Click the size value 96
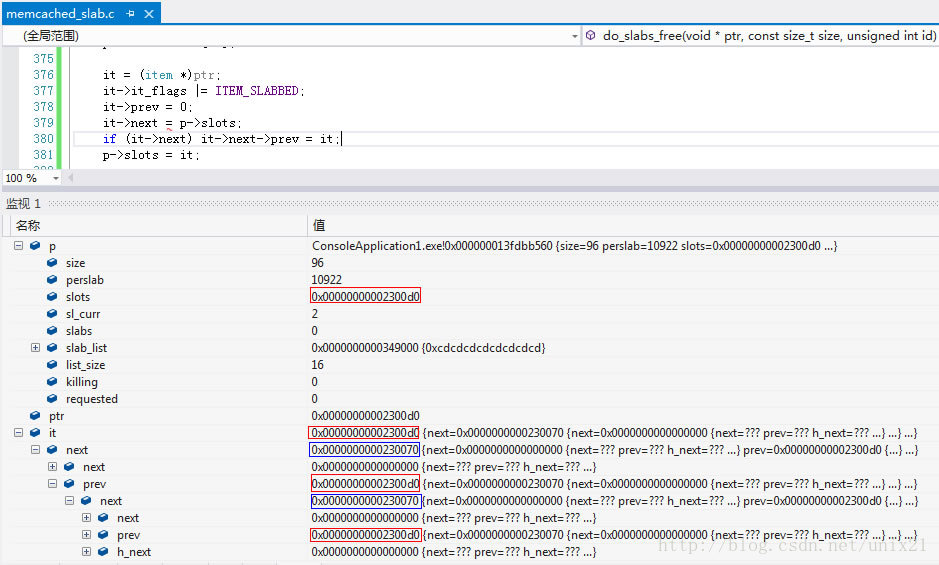Screen dimensions: 939x565 tap(317, 262)
